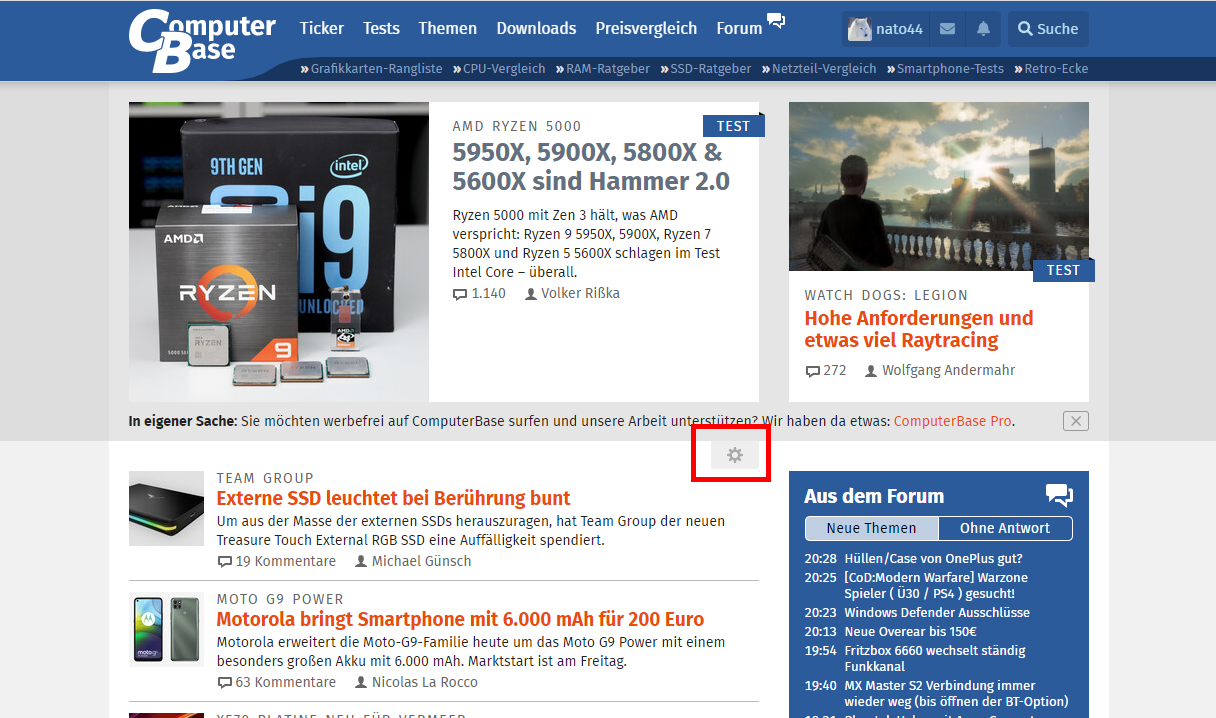Dismiss the ComputerBase Pro notice with X

[1076, 421]
